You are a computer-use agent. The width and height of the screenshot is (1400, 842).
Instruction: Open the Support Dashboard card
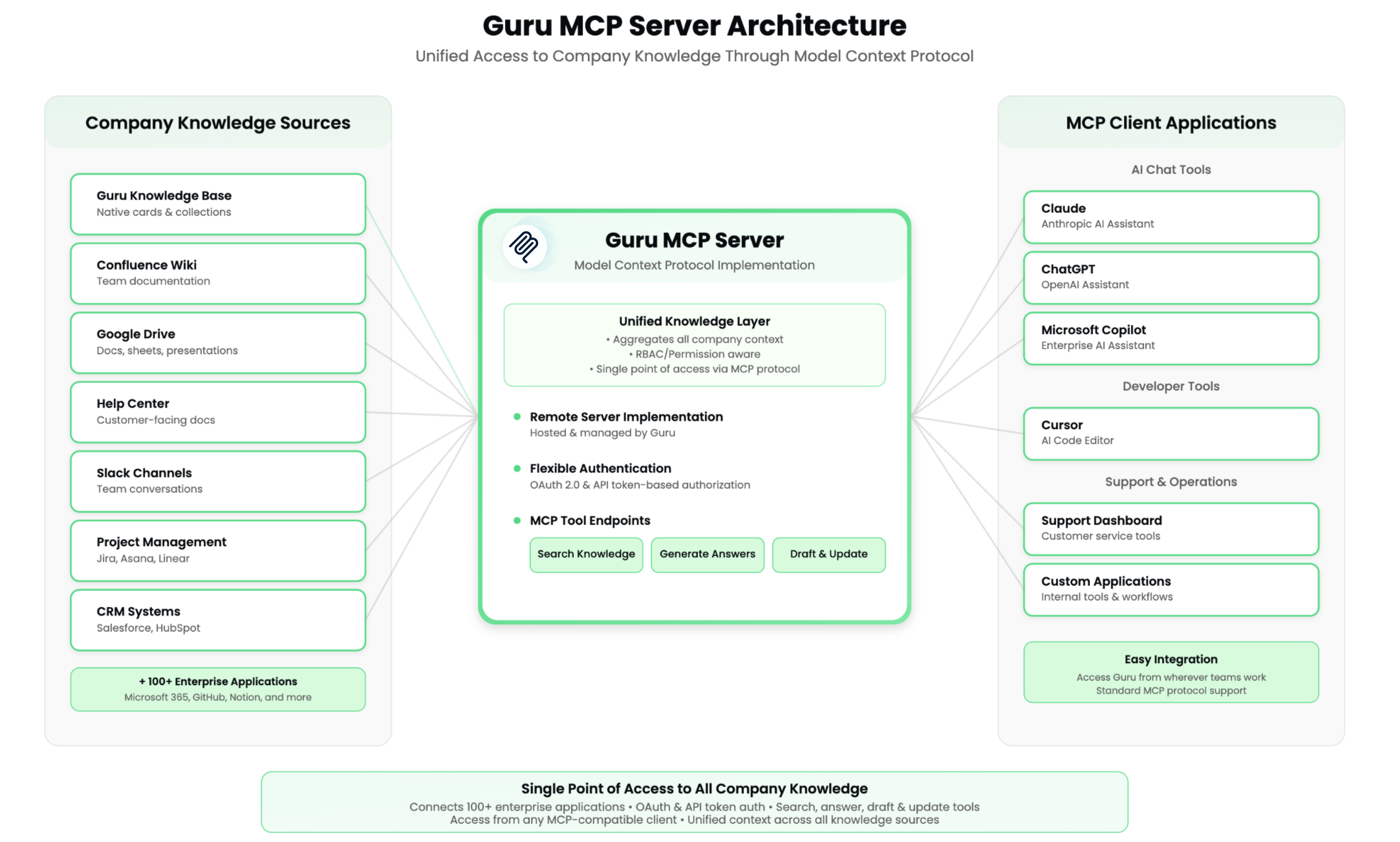[1170, 528]
